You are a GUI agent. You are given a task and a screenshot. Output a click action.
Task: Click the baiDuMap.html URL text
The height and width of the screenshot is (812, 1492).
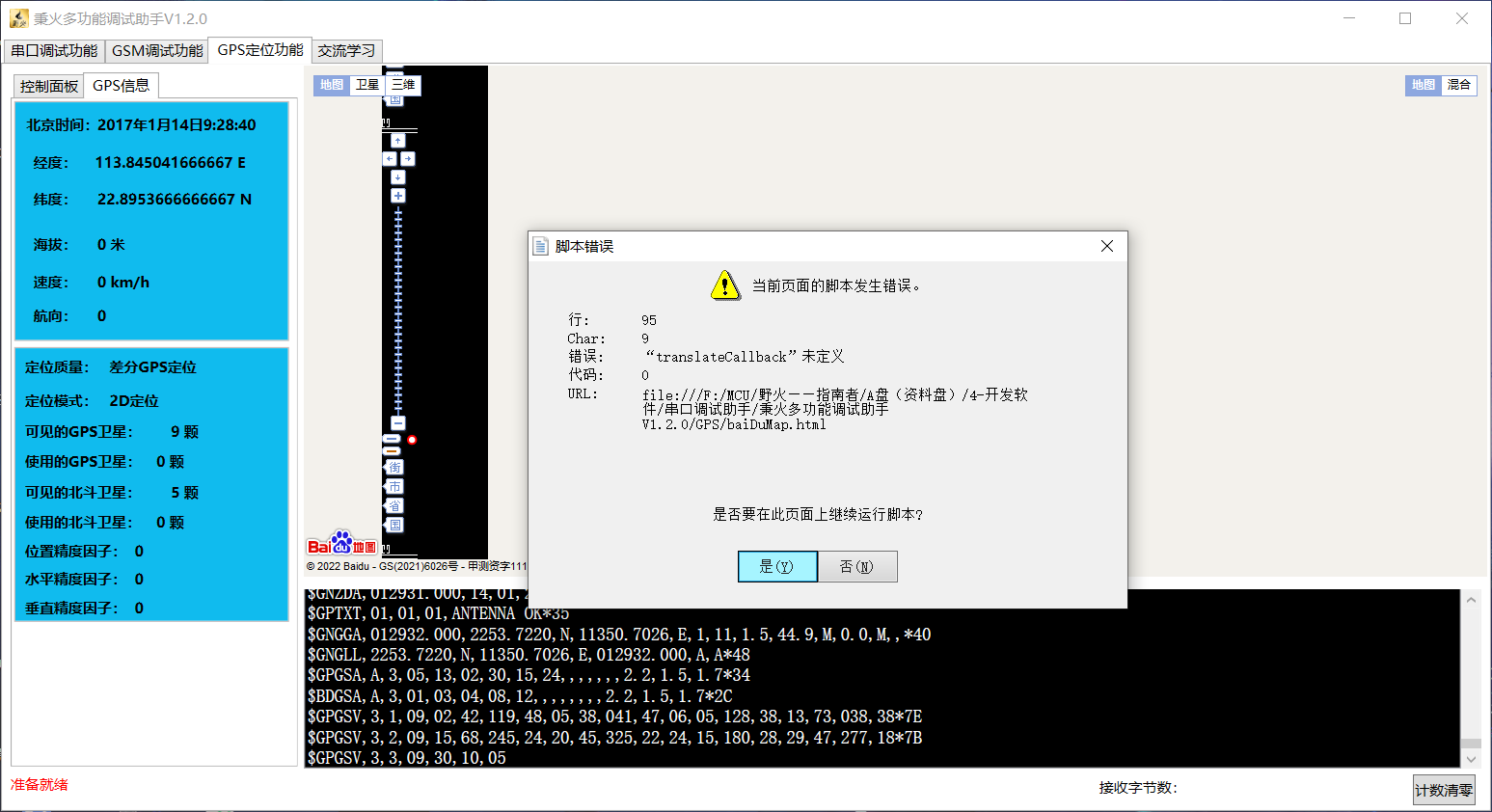pos(835,409)
